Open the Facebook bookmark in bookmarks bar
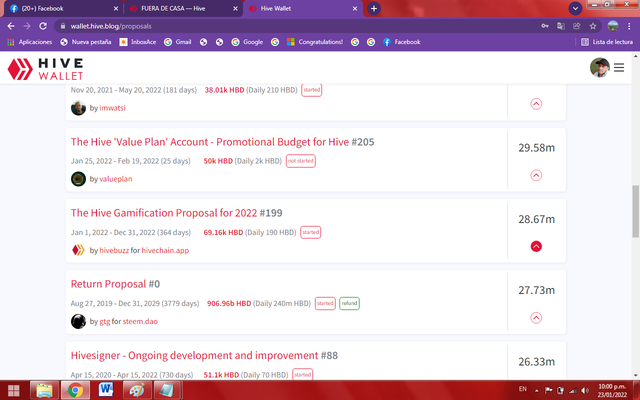Viewport: 640px width, 400px height. pos(402,42)
